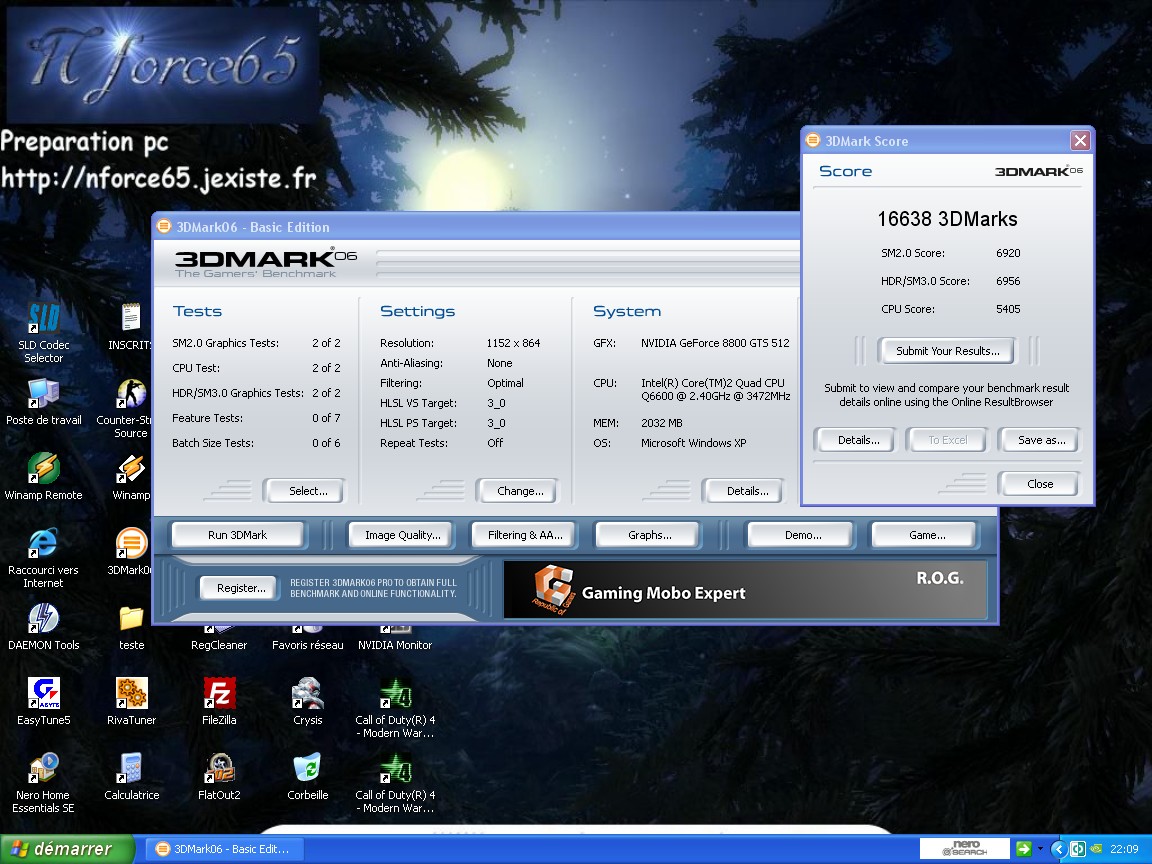
Task: Click the 'SM2.0 Score:' label
Action: click(x=912, y=253)
